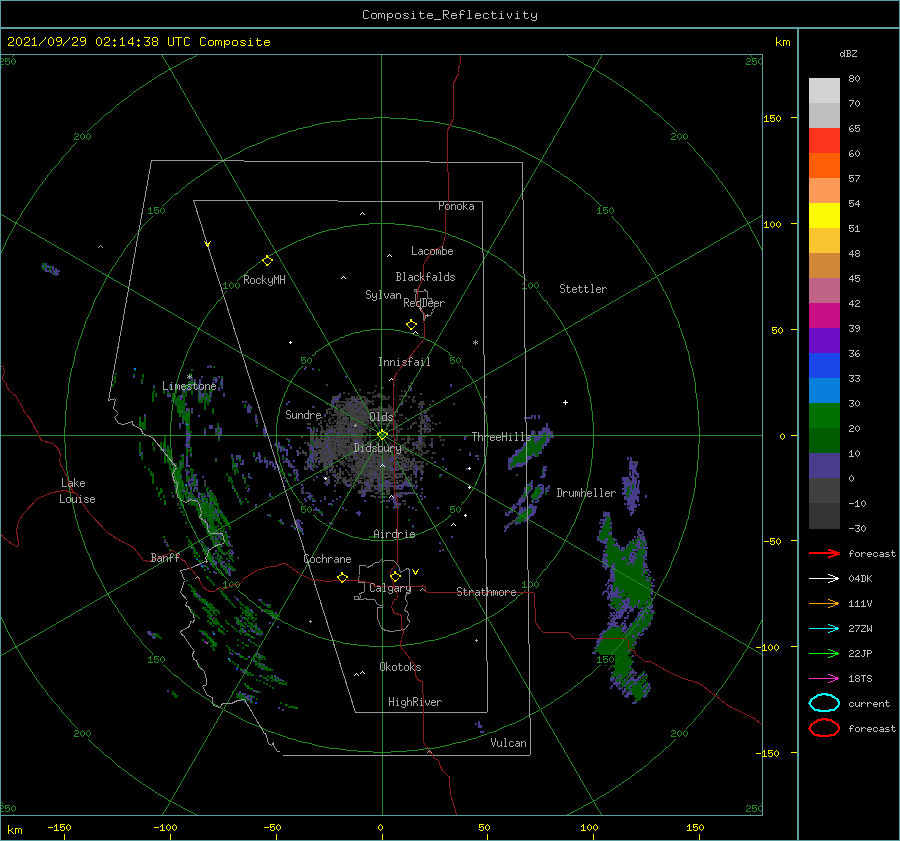Click the white 04DK arrow in legend
Viewport: 900px width, 841px height.
[824, 578]
